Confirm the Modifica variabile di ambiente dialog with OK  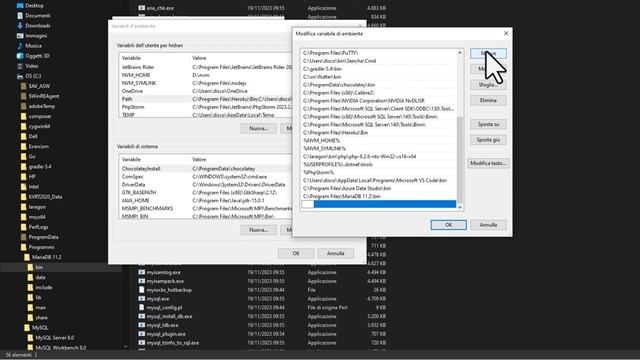click(449, 224)
